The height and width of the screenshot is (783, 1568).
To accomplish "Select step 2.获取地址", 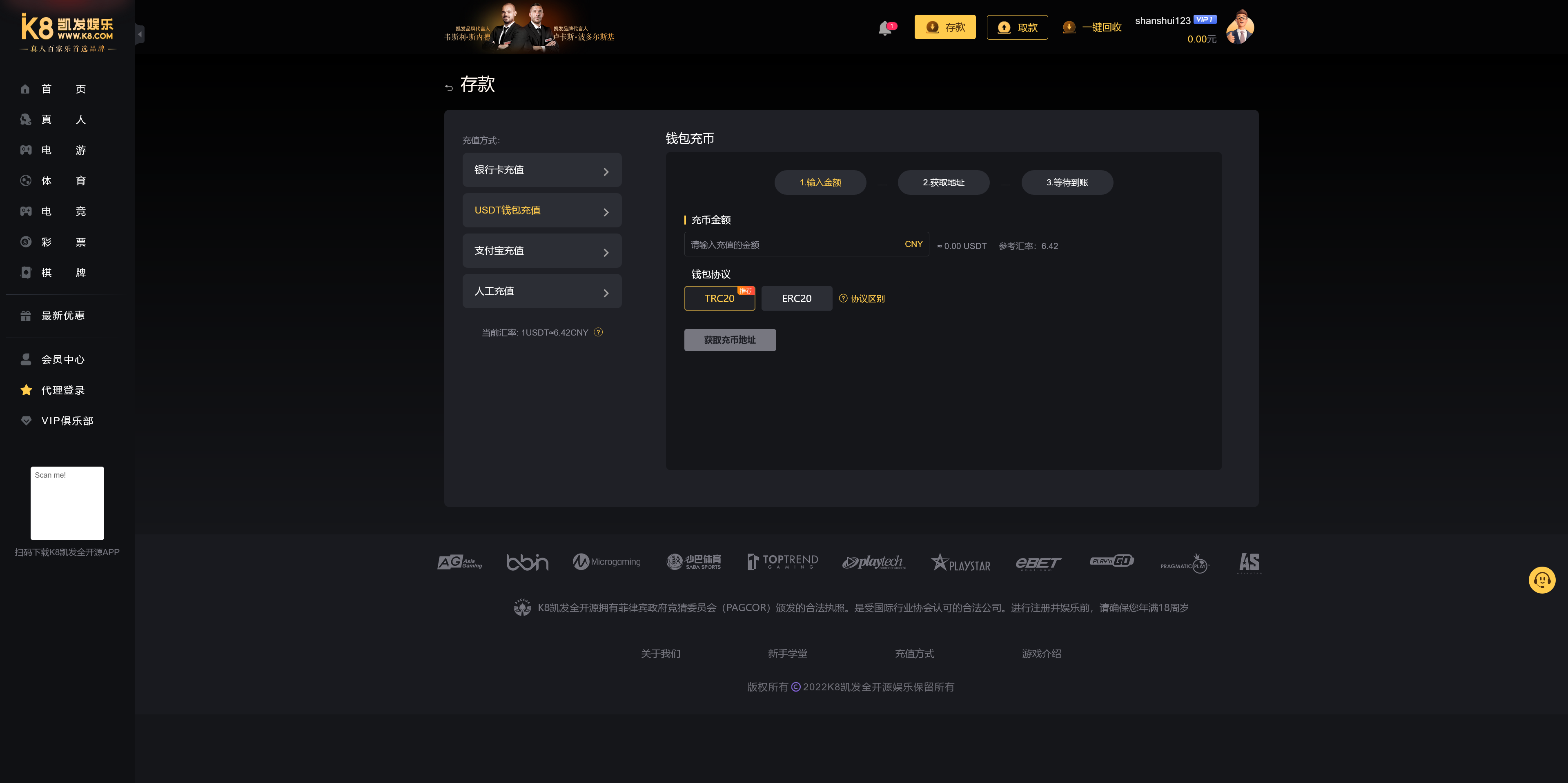I will (944, 182).
